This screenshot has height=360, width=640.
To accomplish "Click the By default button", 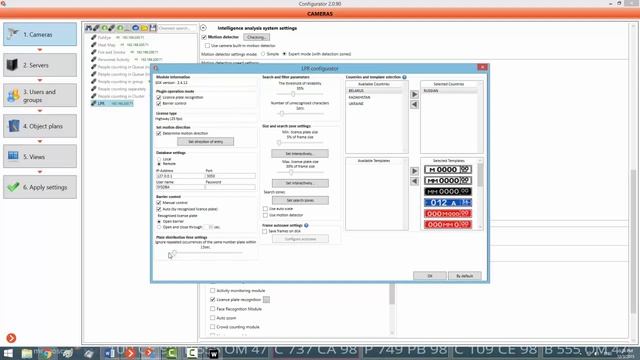I will click(x=464, y=276).
